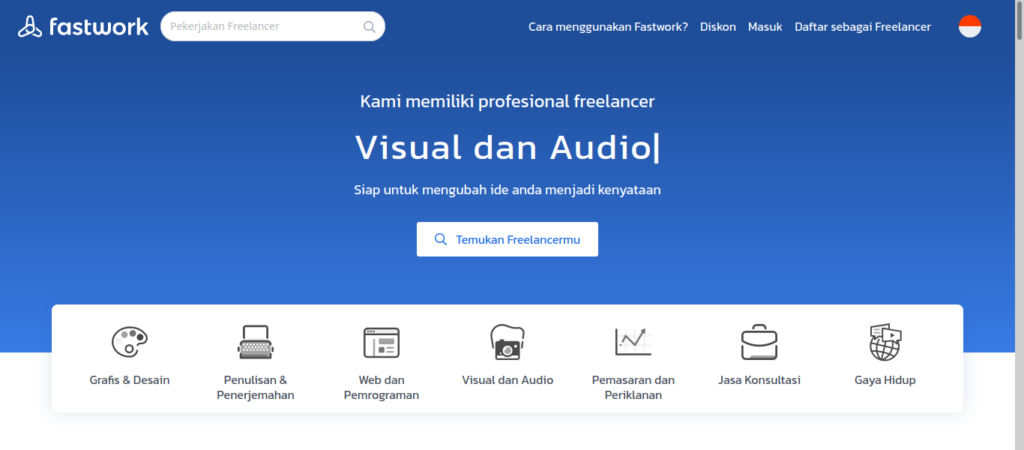This screenshot has width=1024, height=450.
Task: Click the typewriter icon for Penulisan & Penerjemahan
Action: click(255, 342)
